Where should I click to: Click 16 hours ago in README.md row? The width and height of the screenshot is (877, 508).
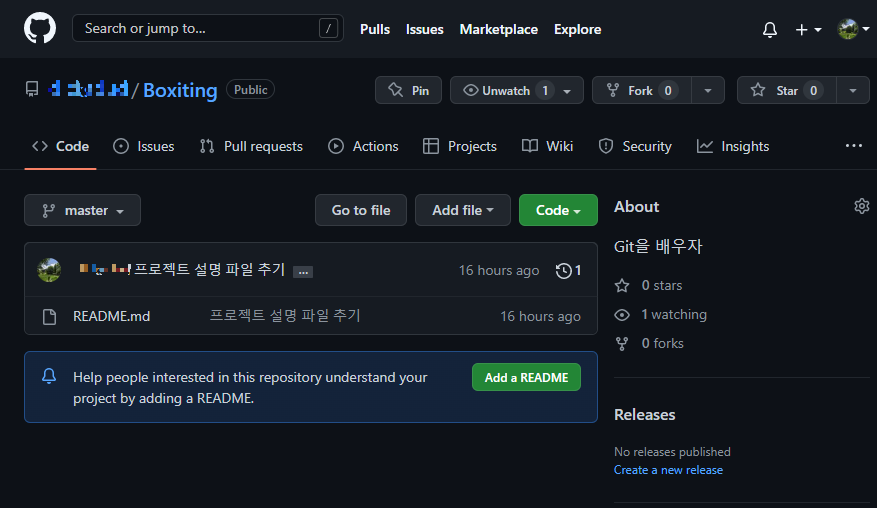coord(540,316)
